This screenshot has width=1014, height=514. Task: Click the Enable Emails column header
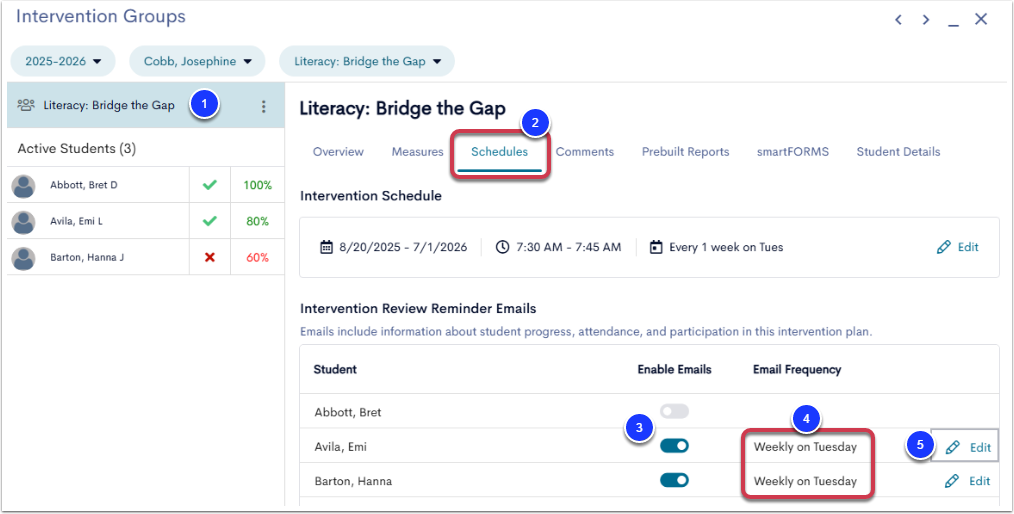(674, 370)
